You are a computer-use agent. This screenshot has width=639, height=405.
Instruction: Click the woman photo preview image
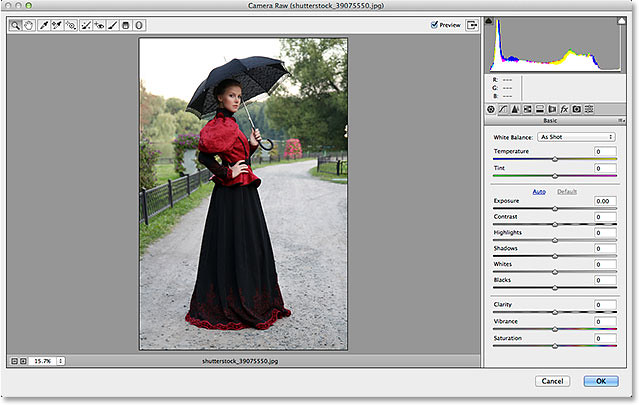tap(243, 194)
